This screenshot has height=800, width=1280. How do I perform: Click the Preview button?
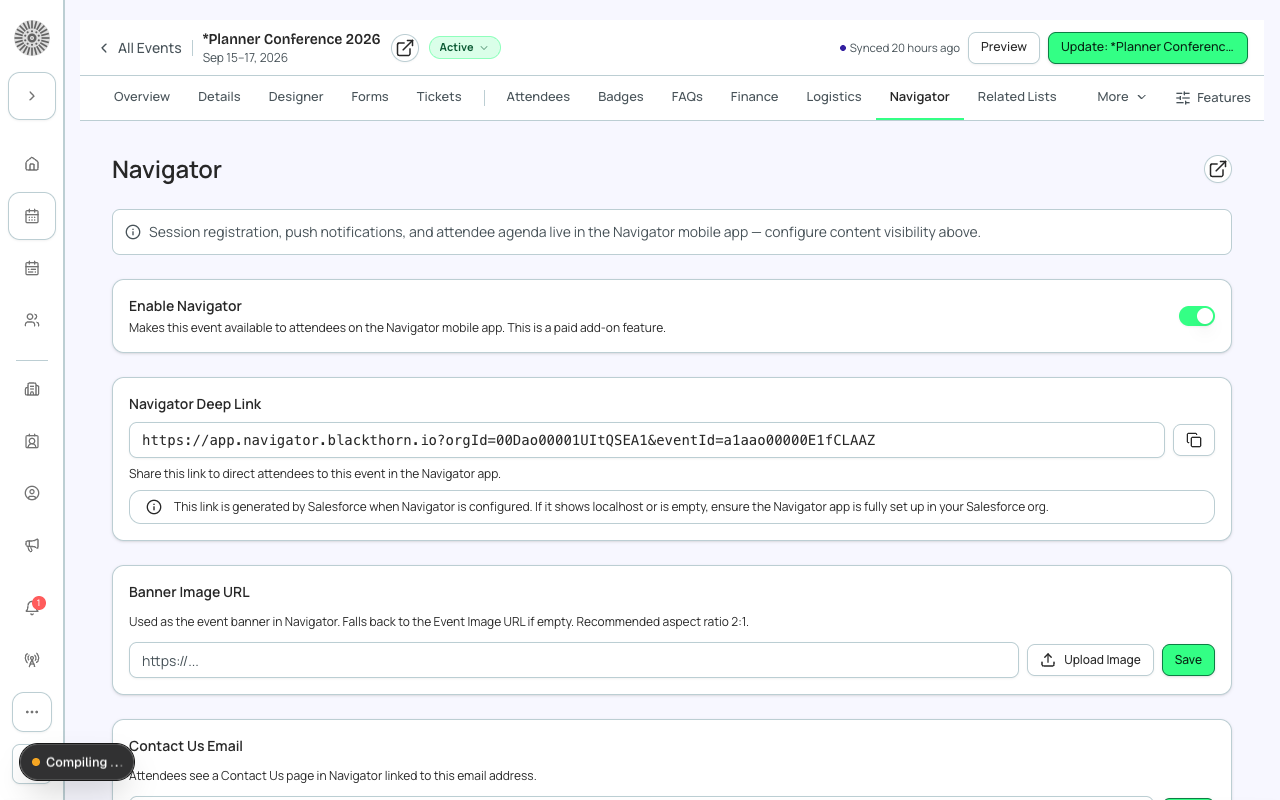tap(1004, 48)
